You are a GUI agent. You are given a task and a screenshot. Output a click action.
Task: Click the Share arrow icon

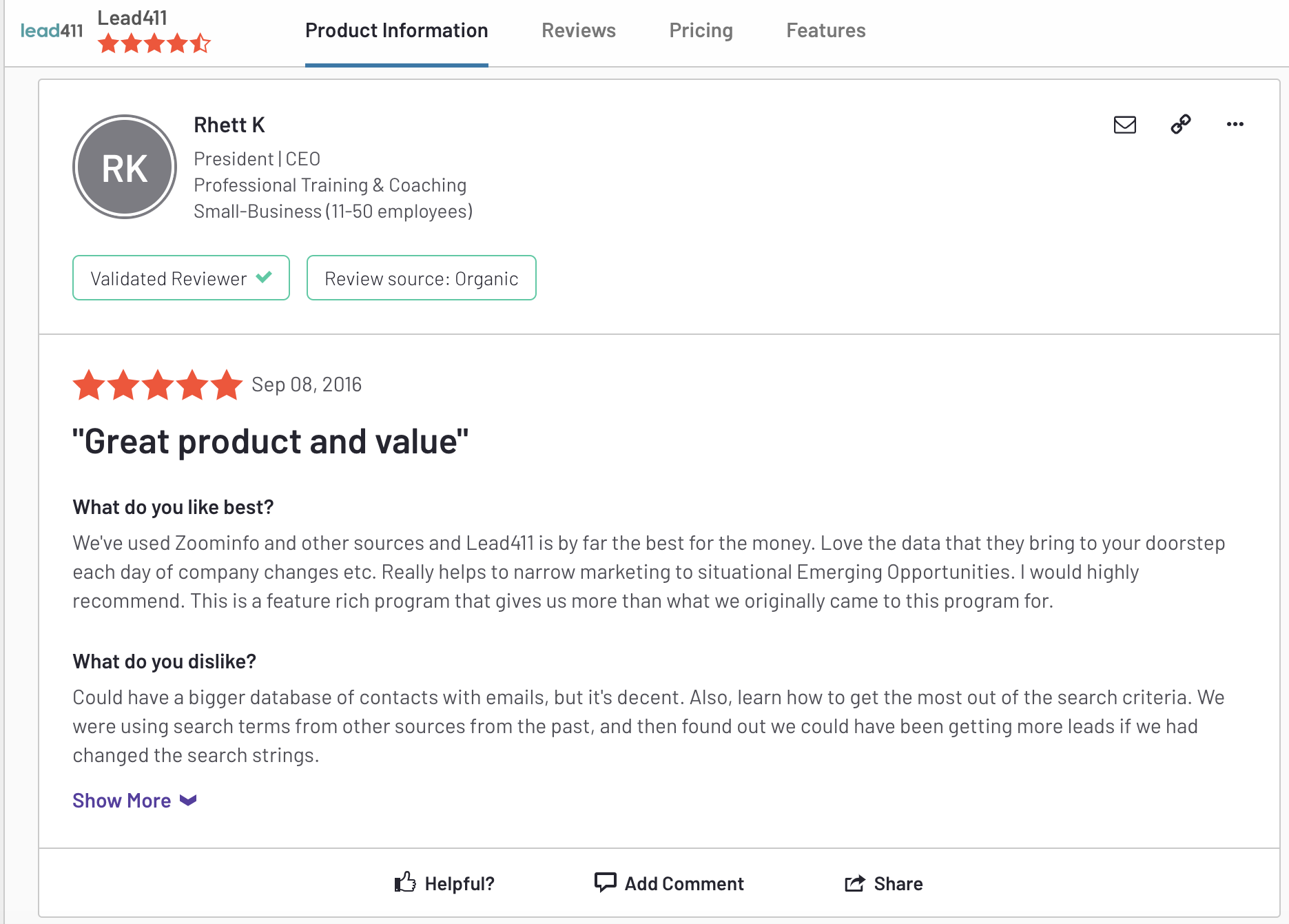click(855, 883)
